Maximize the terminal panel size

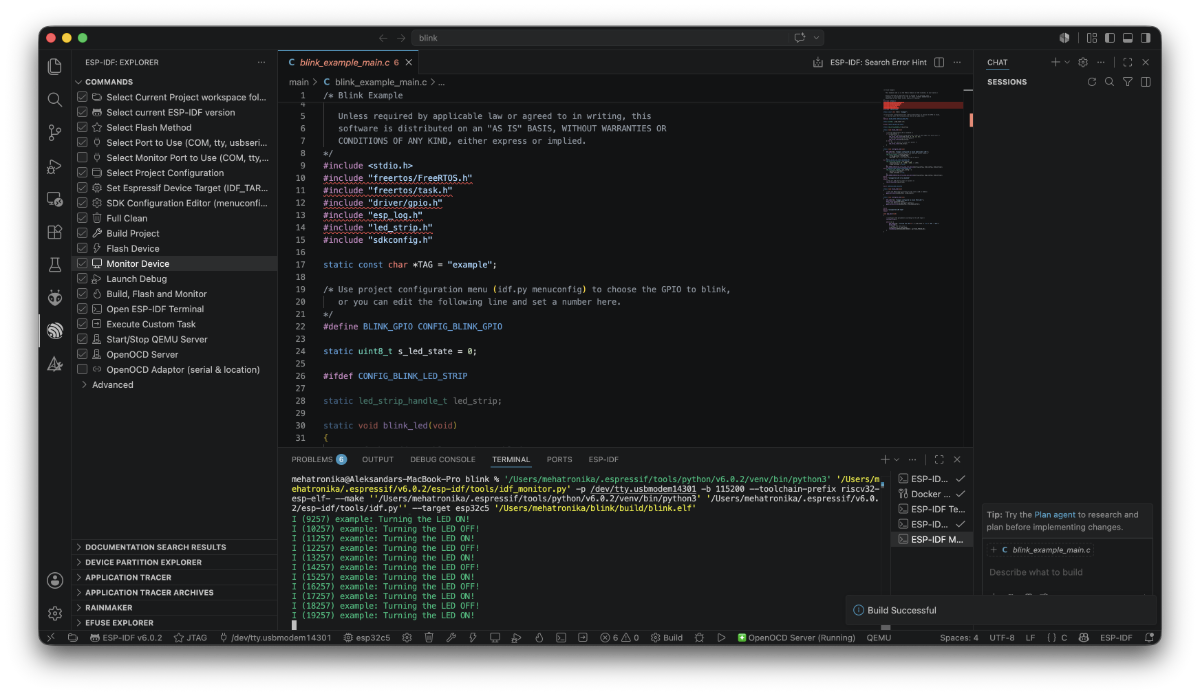[x=939, y=459]
